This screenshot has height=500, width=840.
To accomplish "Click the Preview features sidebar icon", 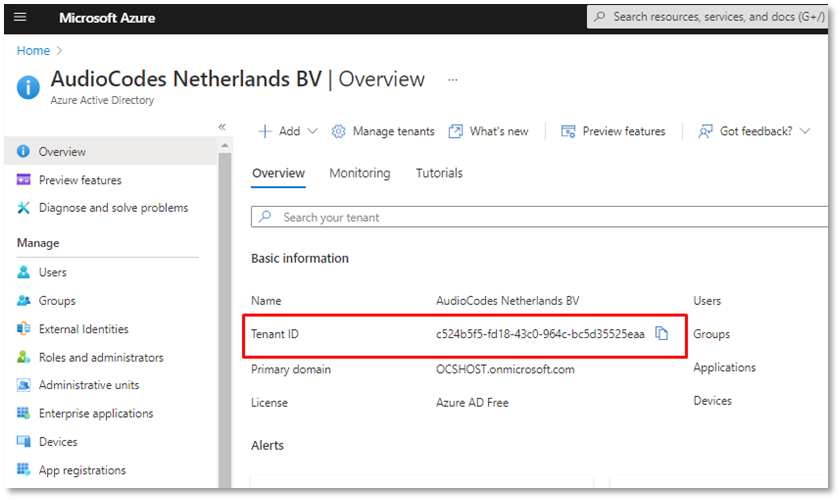I will 24,180.
